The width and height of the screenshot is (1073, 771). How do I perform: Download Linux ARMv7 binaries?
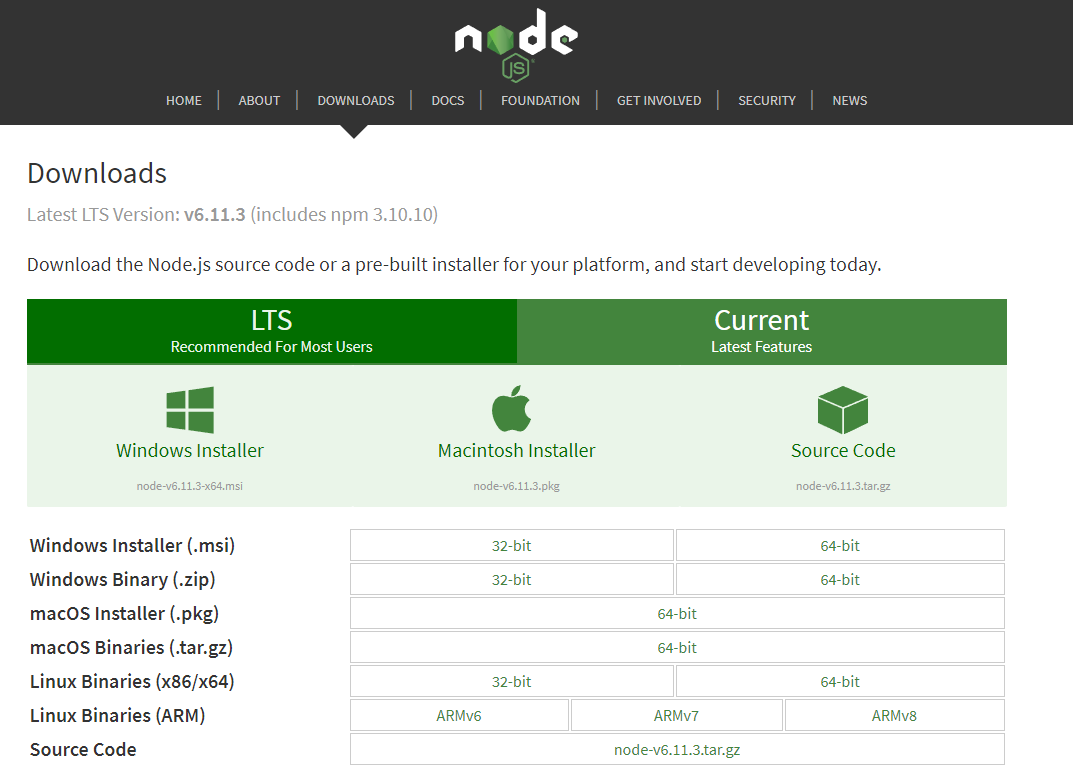[677, 716]
